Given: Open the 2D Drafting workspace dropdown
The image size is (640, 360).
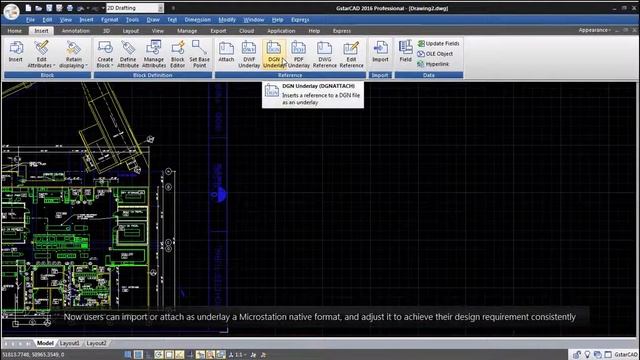Looking at the screenshot, I should pyautogui.click(x=161, y=8).
